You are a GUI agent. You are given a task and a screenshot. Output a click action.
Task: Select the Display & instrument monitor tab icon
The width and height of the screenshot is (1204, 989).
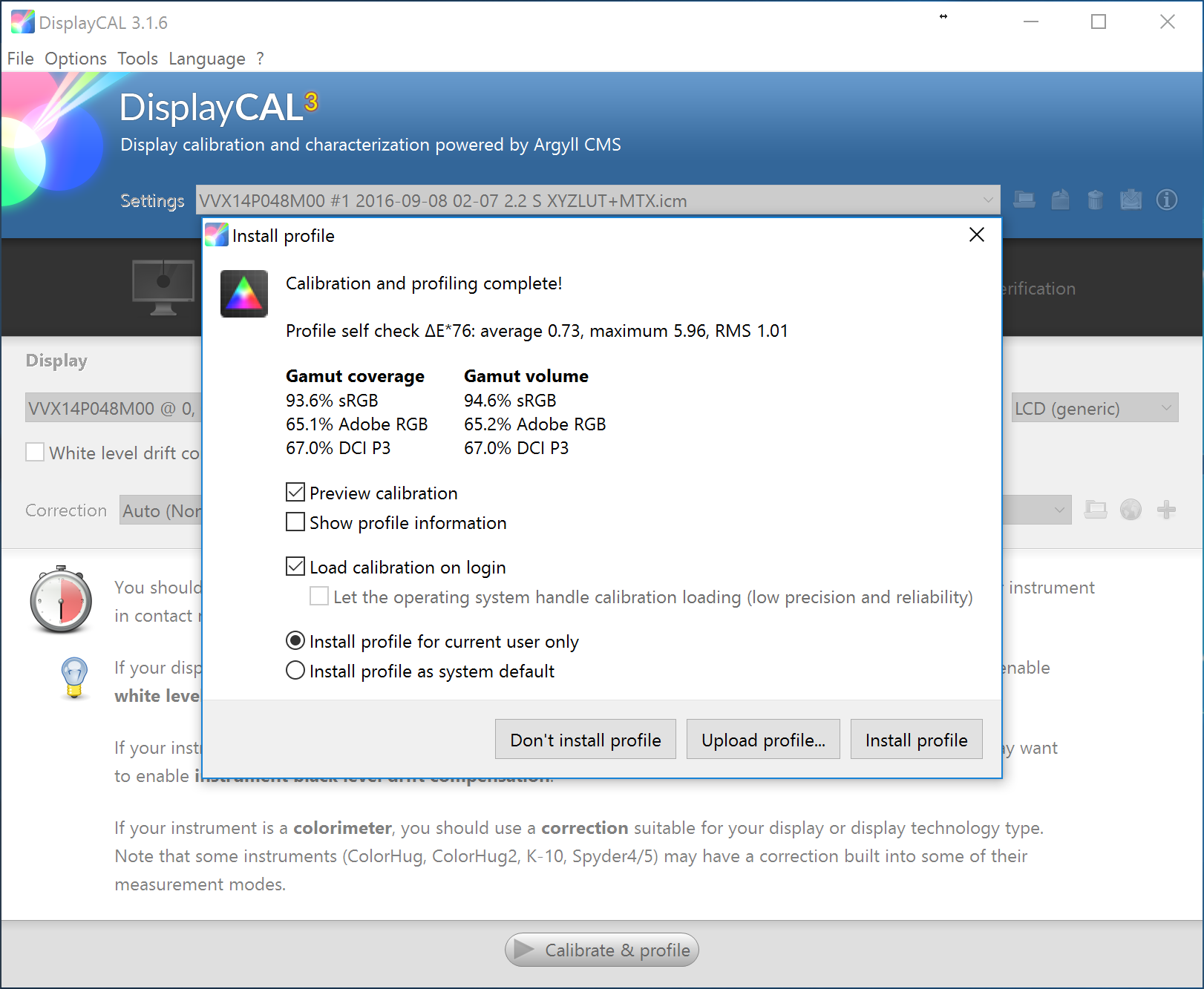coord(163,288)
